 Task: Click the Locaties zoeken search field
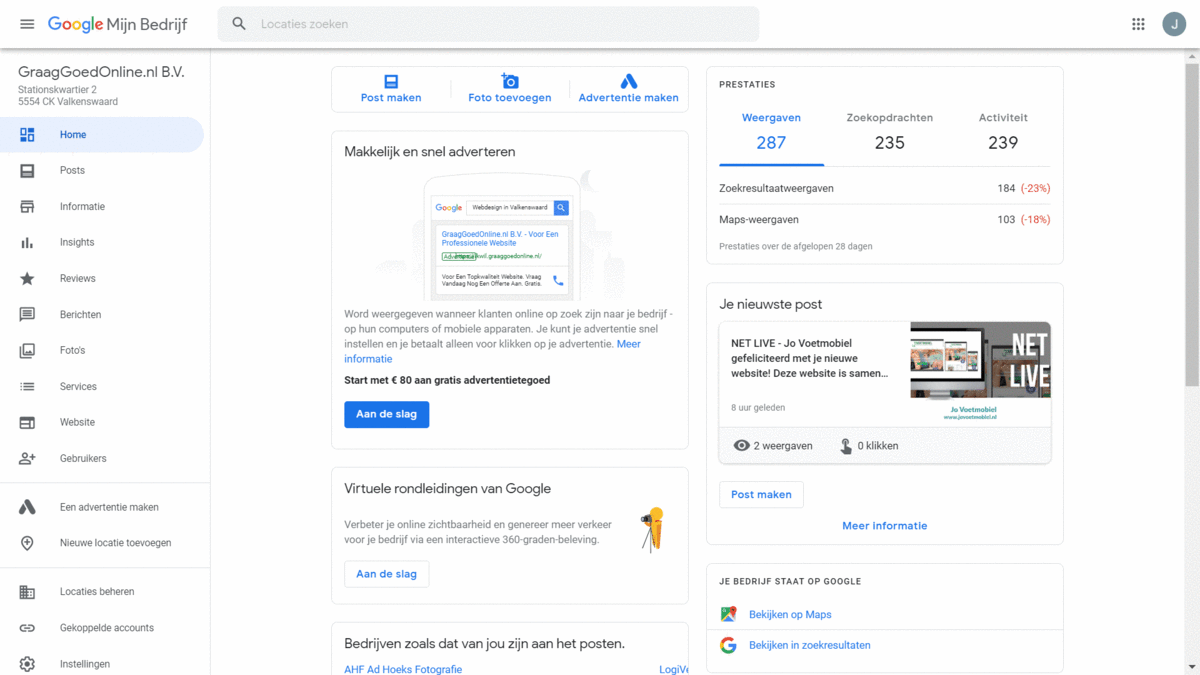(400, 23)
